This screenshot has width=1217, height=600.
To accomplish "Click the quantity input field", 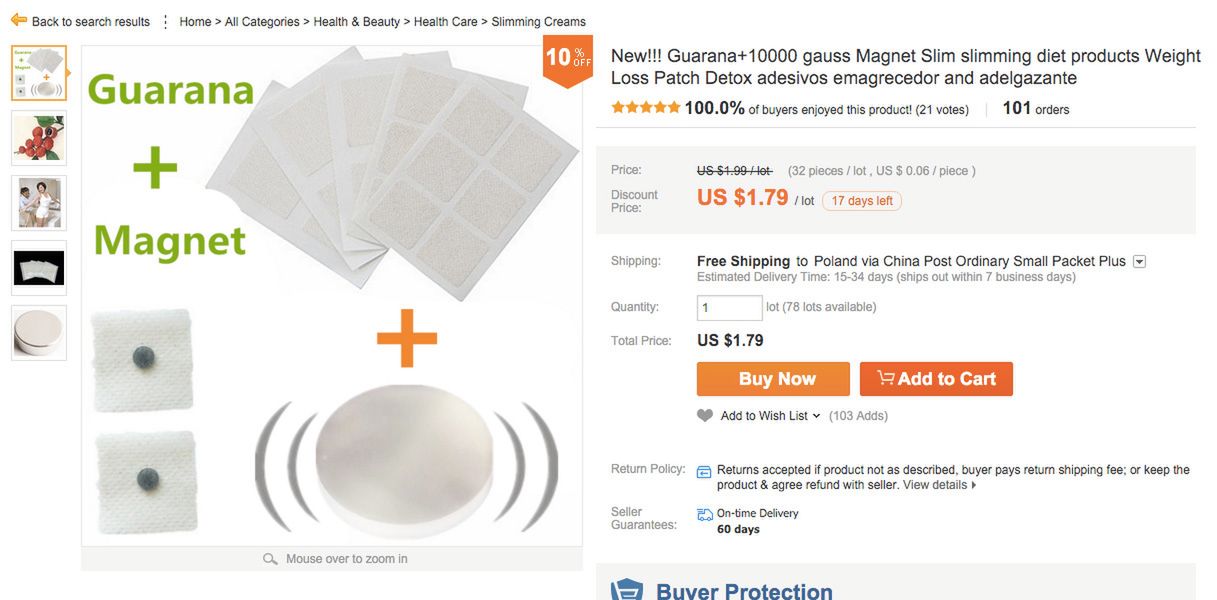I will pyautogui.click(x=729, y=308).
